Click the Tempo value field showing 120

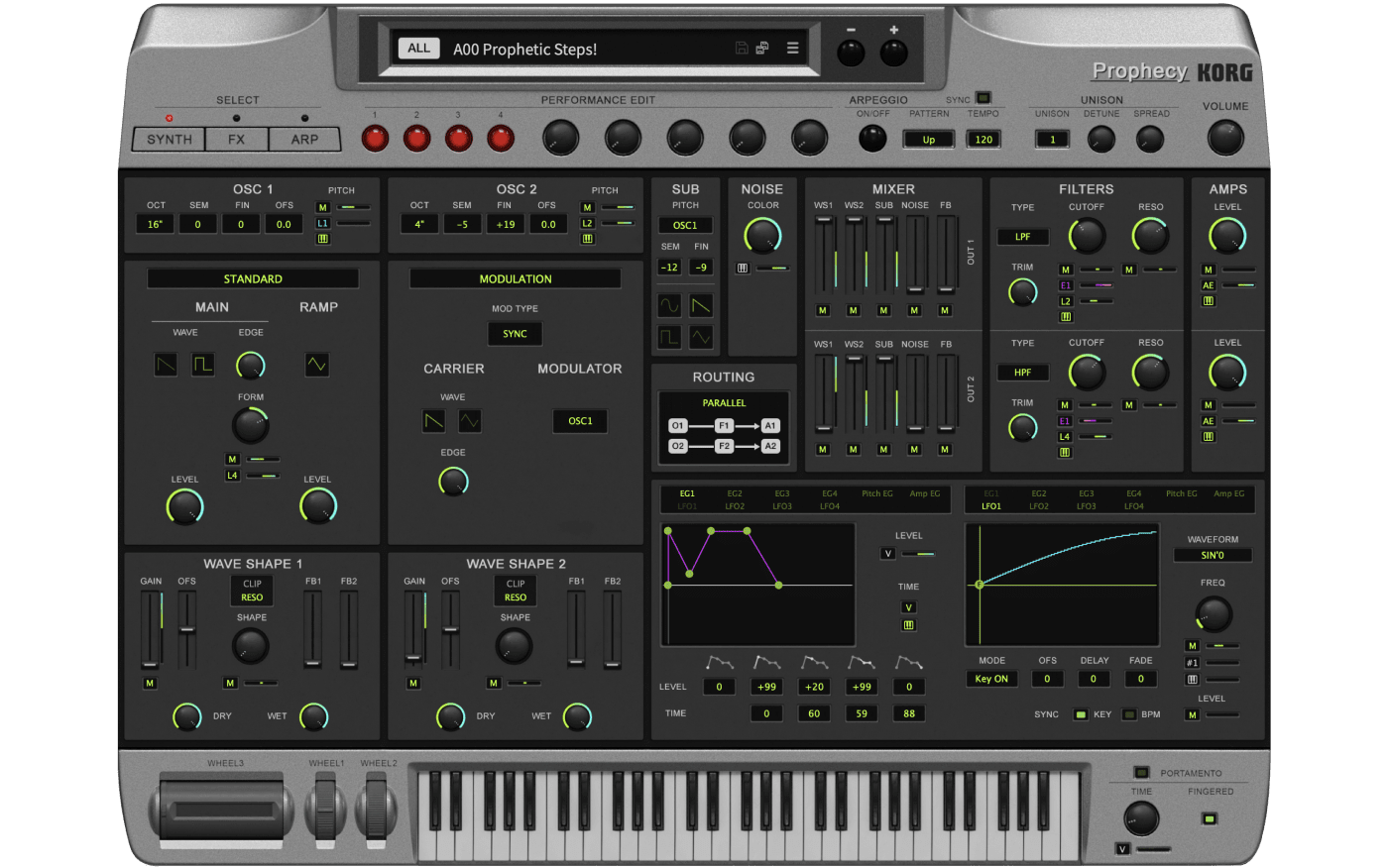(983, 140)
